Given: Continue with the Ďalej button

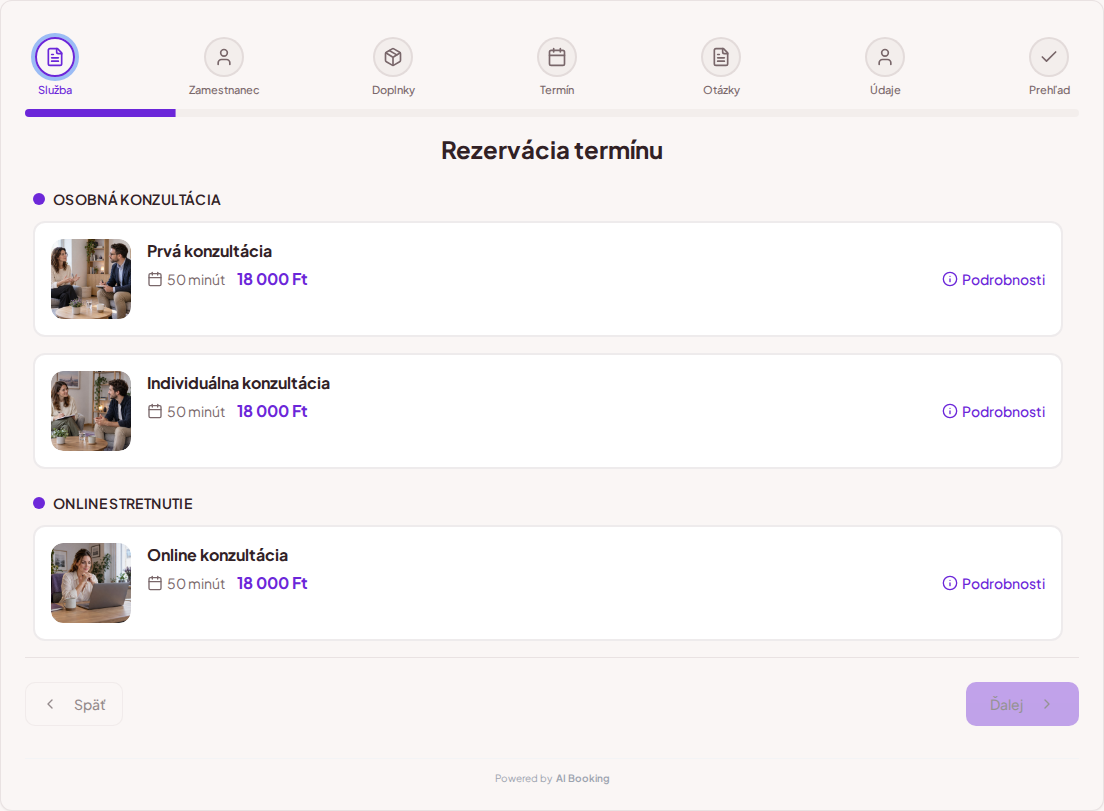Looking at the screenshot, I should pyautogui.click(x=1022, y=704).
